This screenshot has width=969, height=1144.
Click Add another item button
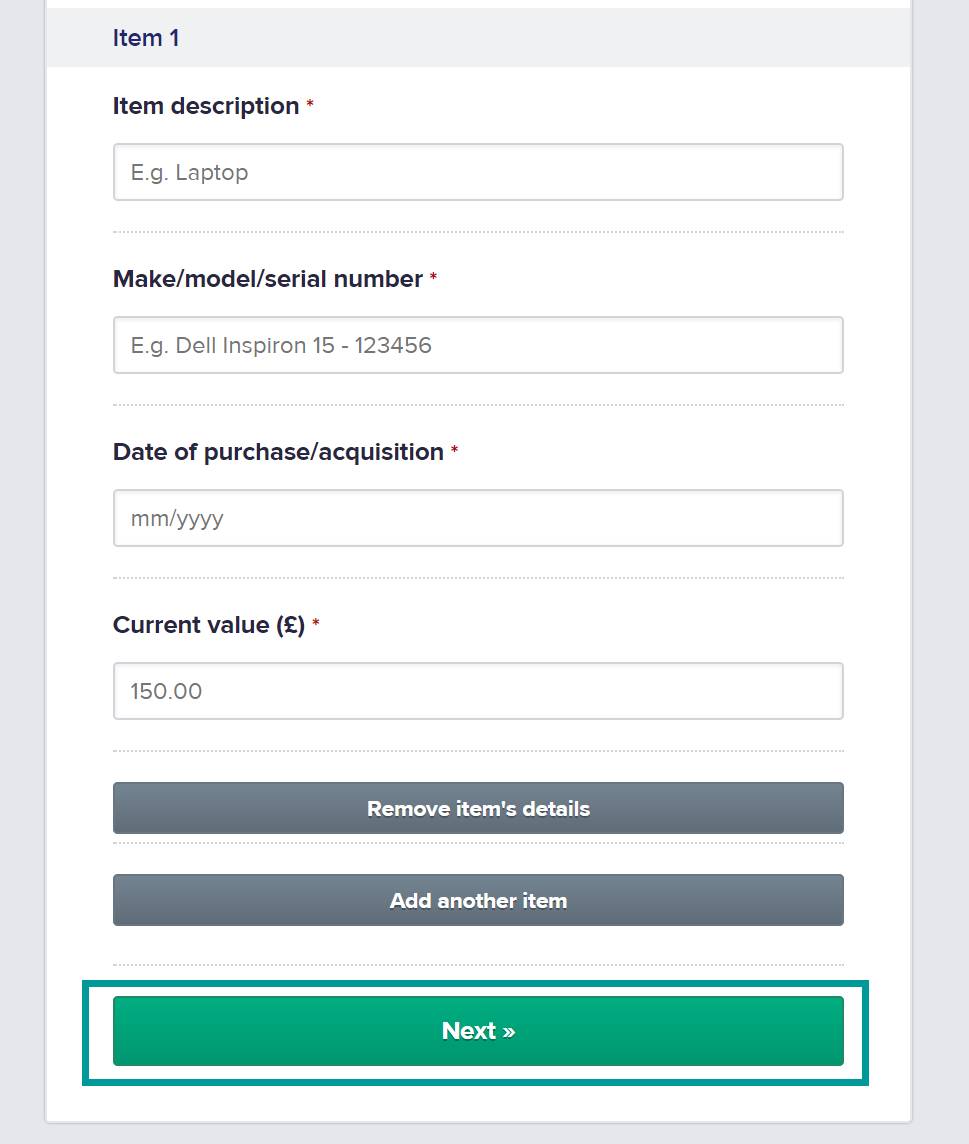(478, 900)
